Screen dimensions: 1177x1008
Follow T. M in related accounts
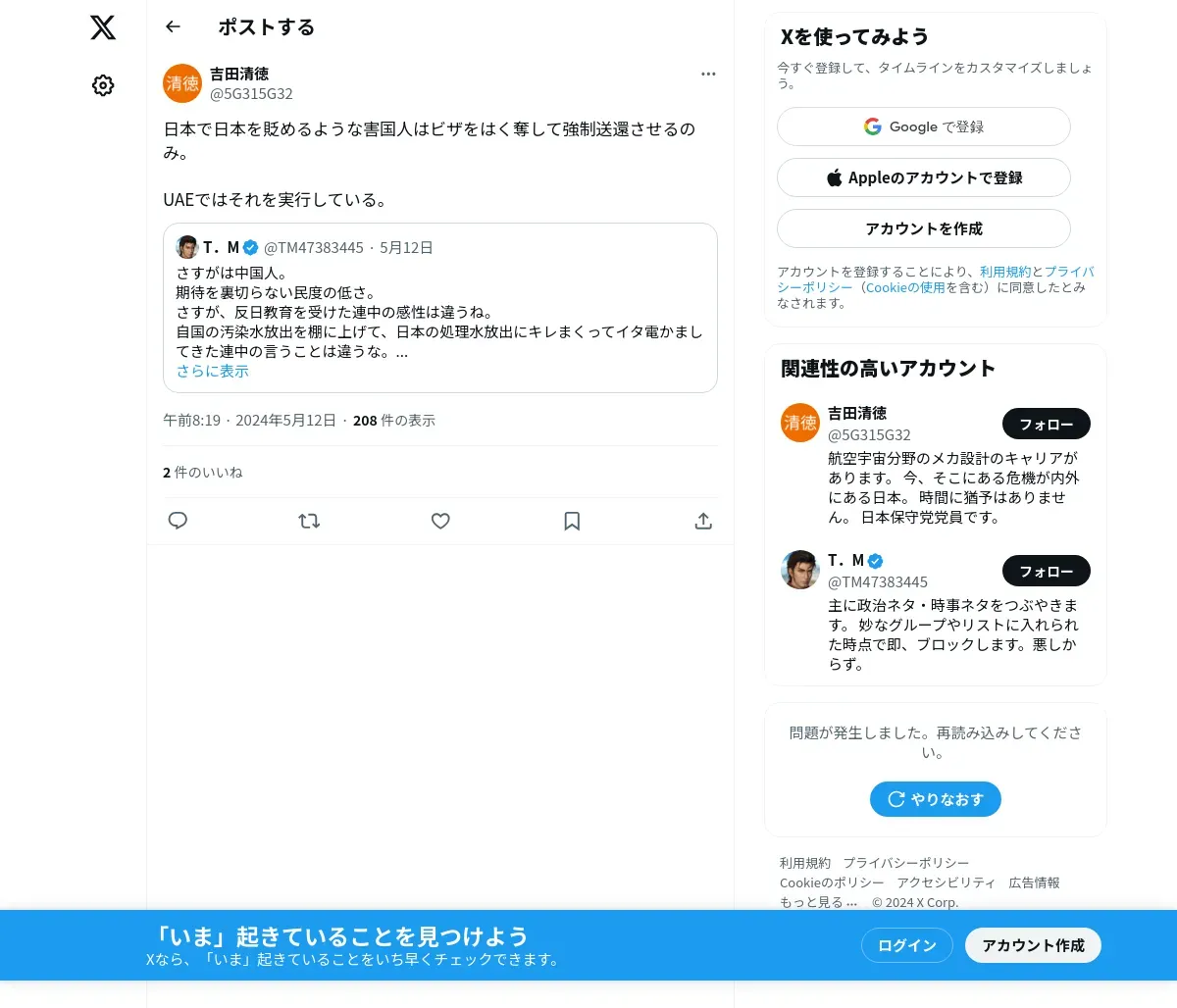coord(1047,571)
